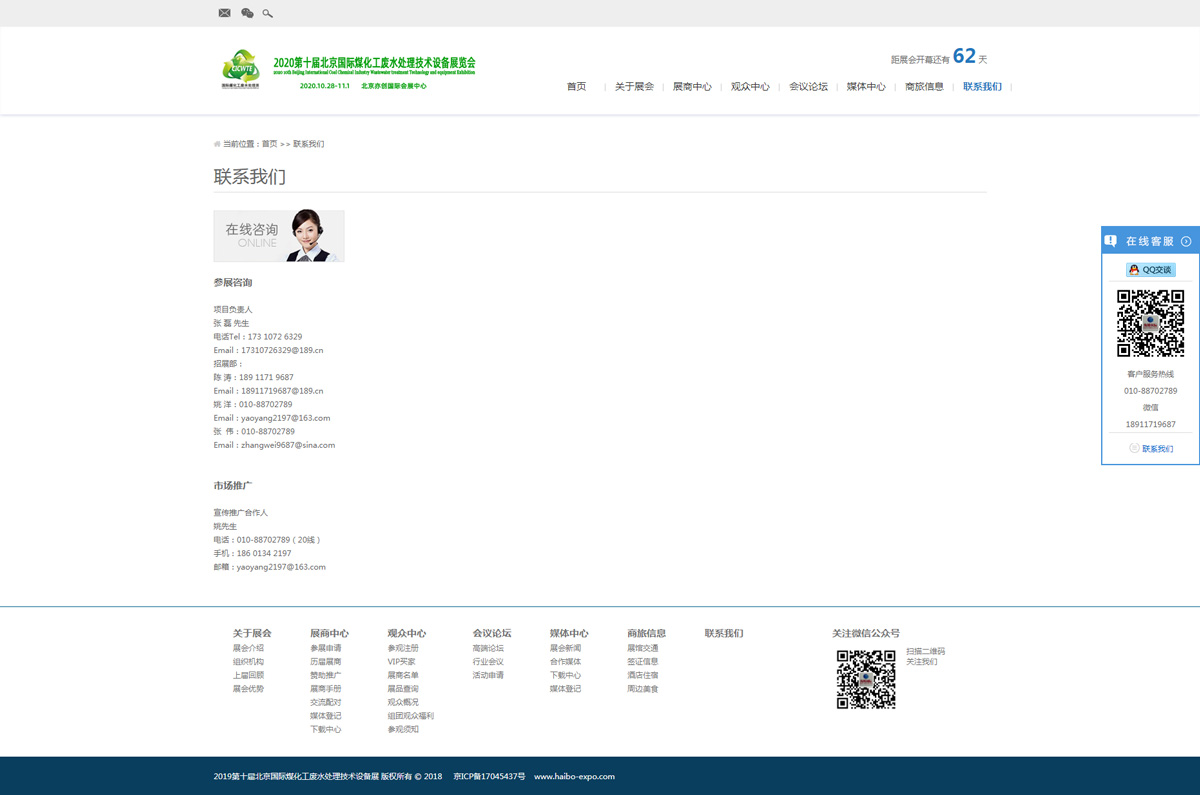Collapse the 在线客服 panel with arrow icon
Screen dimensions: 1200x795
[1186, 241]
